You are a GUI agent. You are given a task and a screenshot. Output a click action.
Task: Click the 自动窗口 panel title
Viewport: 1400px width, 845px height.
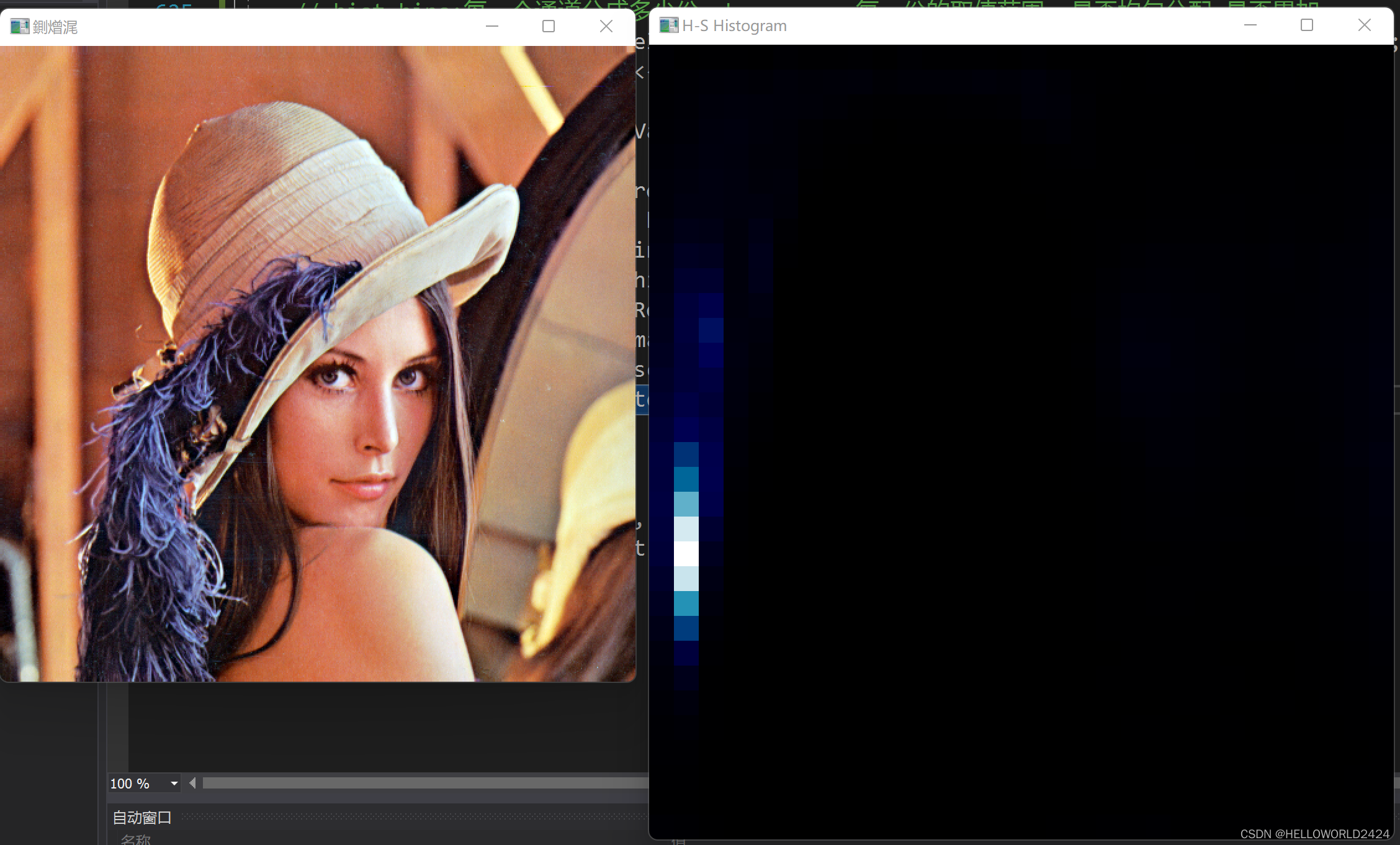click(x=142, y=818)
